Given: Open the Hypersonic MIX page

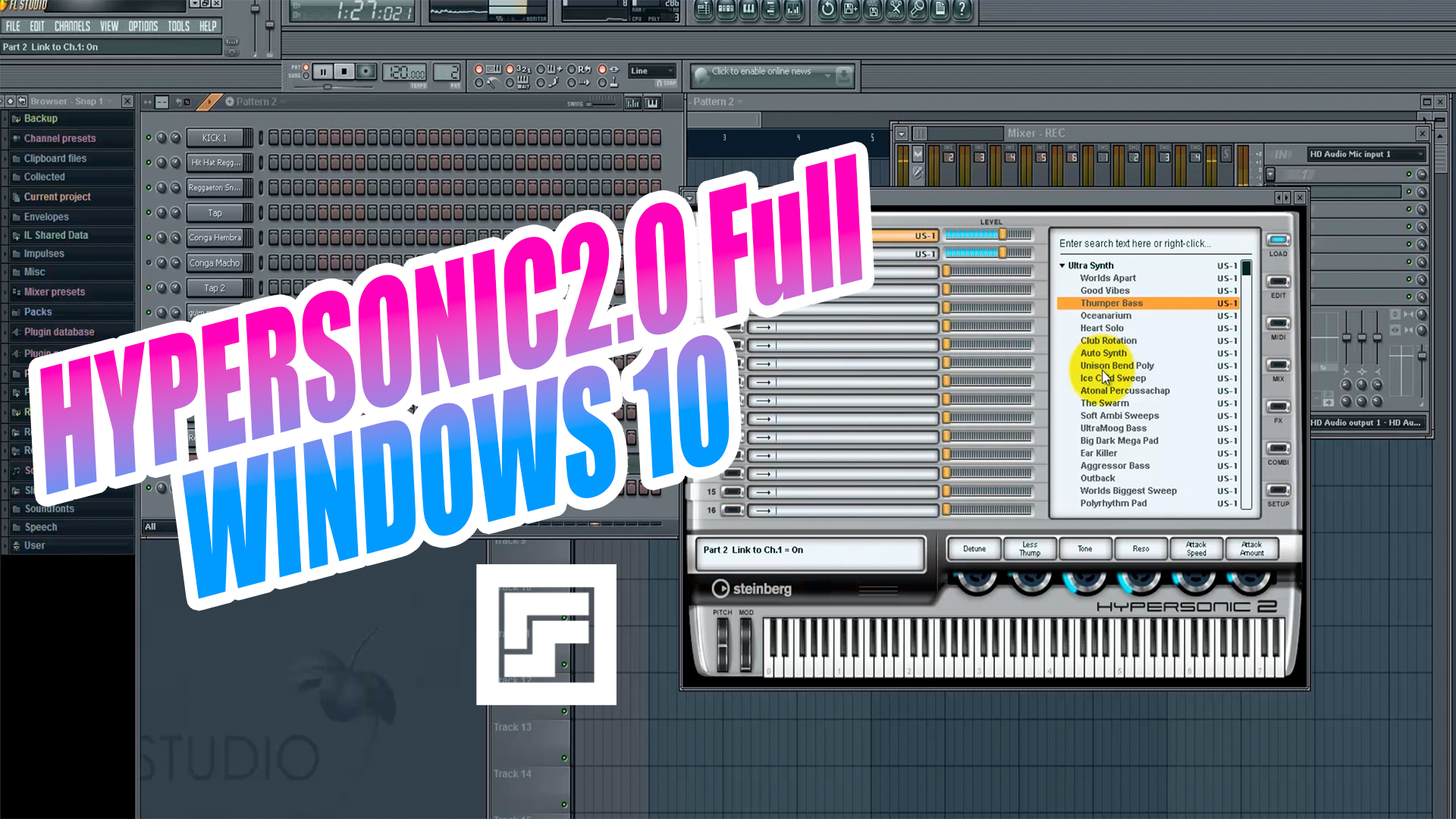Looking at the screenshot, I should tap(1279, 366).
